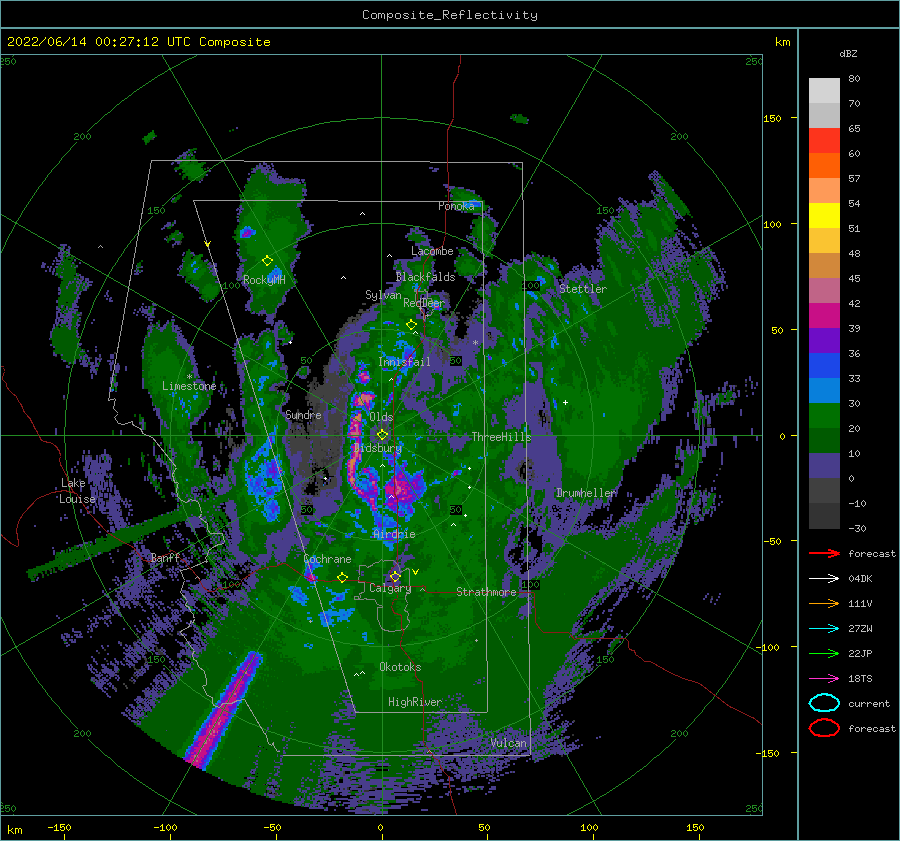This screenshot has width=900, height=841.
Task: Pick the orange 57-60 dBZ legend swatch
Action: click(824, 165)
